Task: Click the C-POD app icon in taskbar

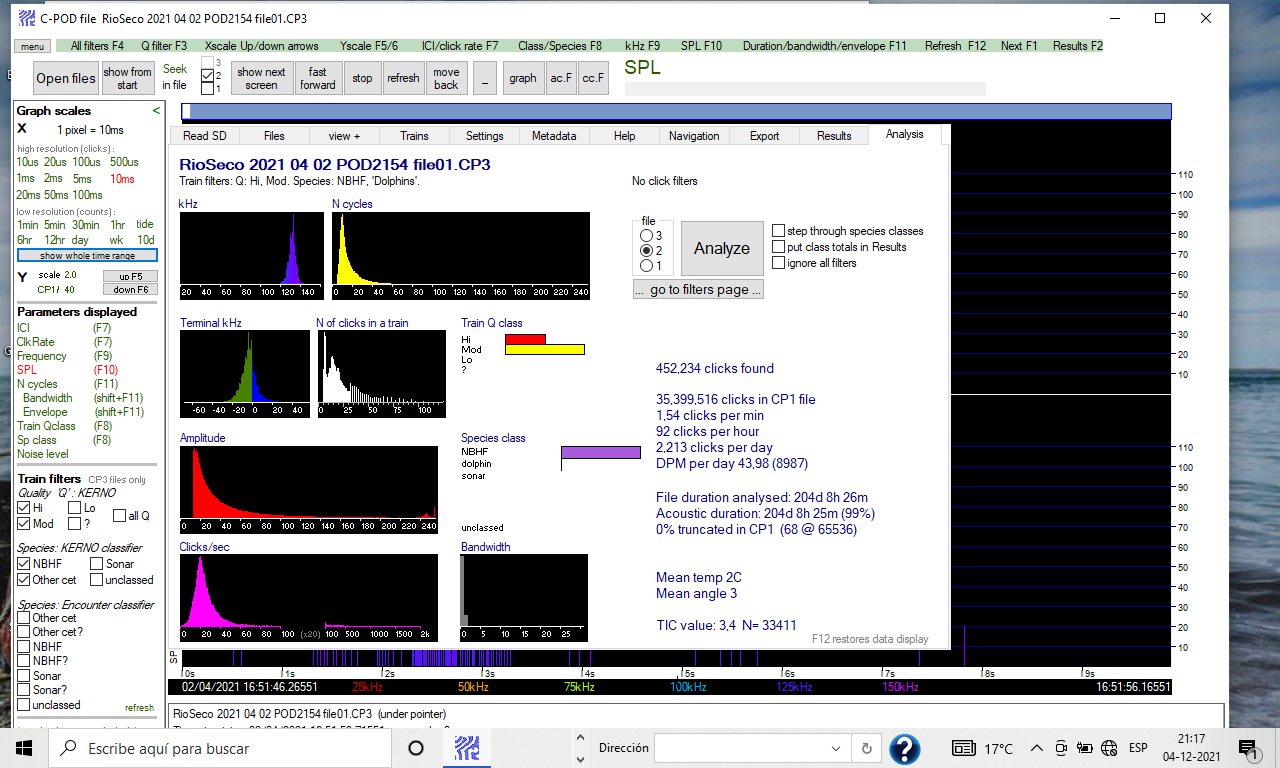Action: coord(465,748)
